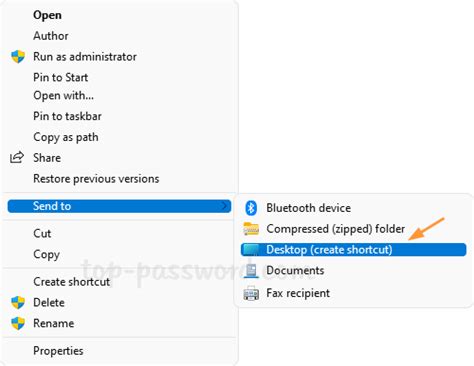Screen dimensions: 474x366
Task: Click the Bluetooth device icon
Action: tap(251, 208)
